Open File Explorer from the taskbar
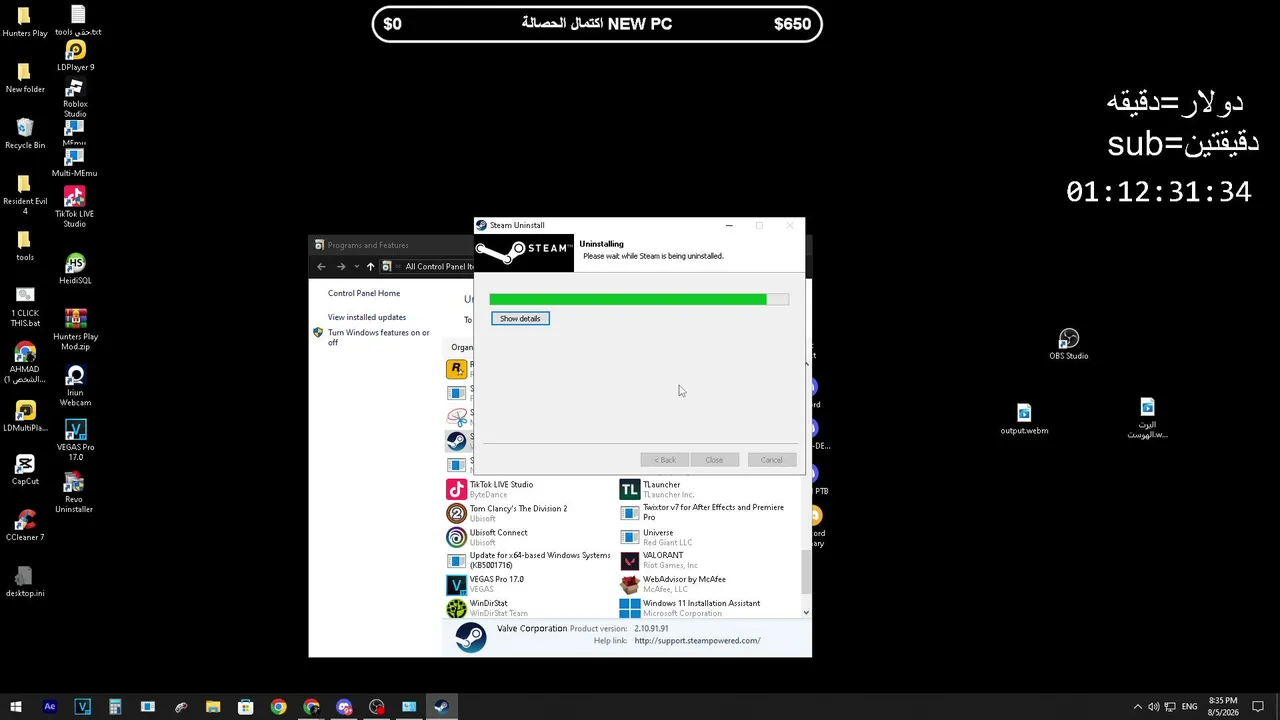 point(213,707)
